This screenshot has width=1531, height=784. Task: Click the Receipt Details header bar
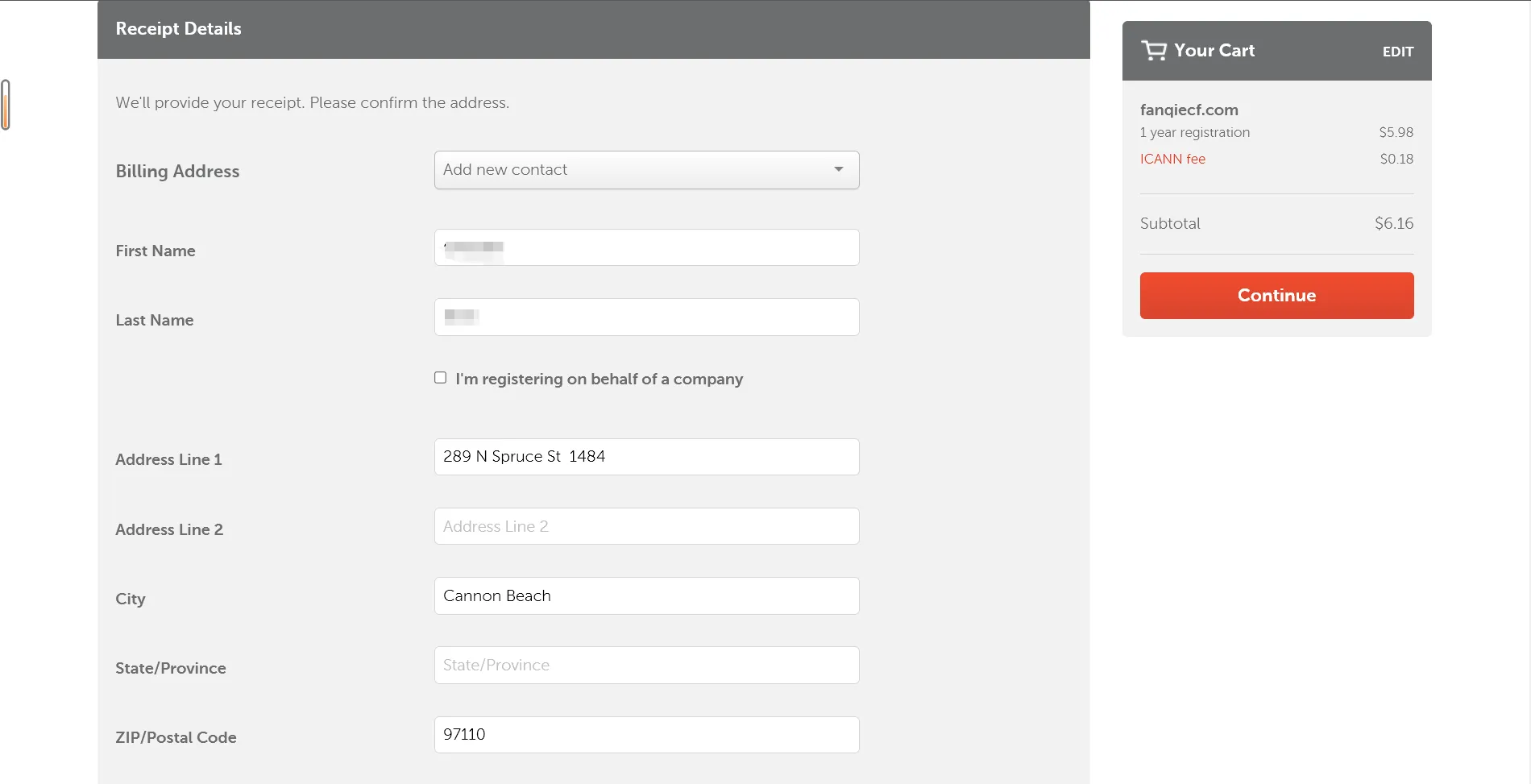click(x=593, y=29)
